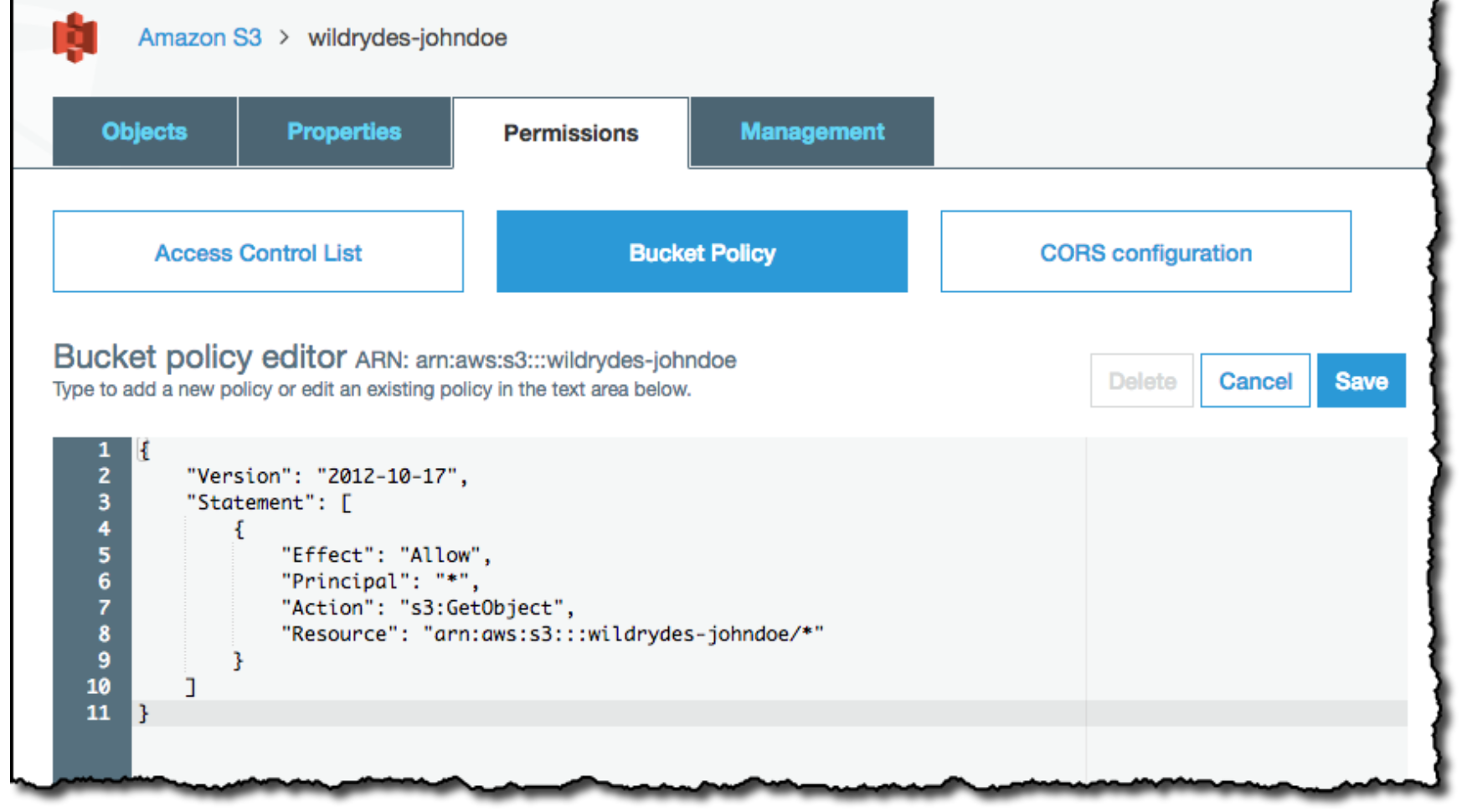Screen dimensions: 1462x812
Task: Click line number 1 in the gutter
Action: 104,450
